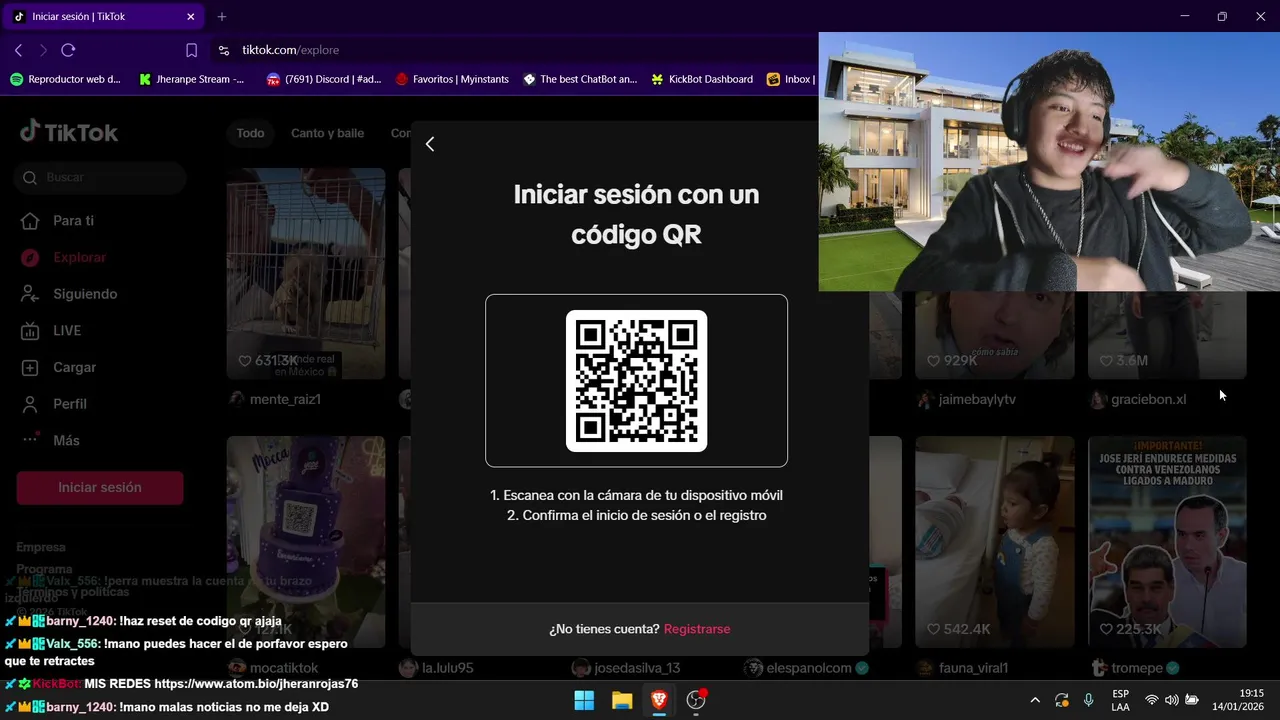Open the Wi-Fi network tray icon
Image resolution: width=1280 pixels, height=720 pixels.
[x=1152, y=700]
